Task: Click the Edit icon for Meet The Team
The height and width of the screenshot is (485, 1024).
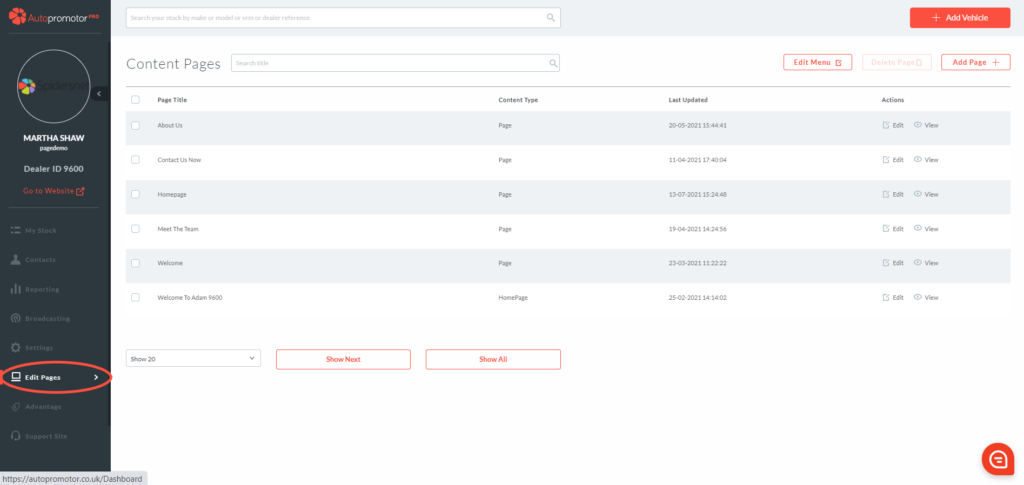Action: 885,229
